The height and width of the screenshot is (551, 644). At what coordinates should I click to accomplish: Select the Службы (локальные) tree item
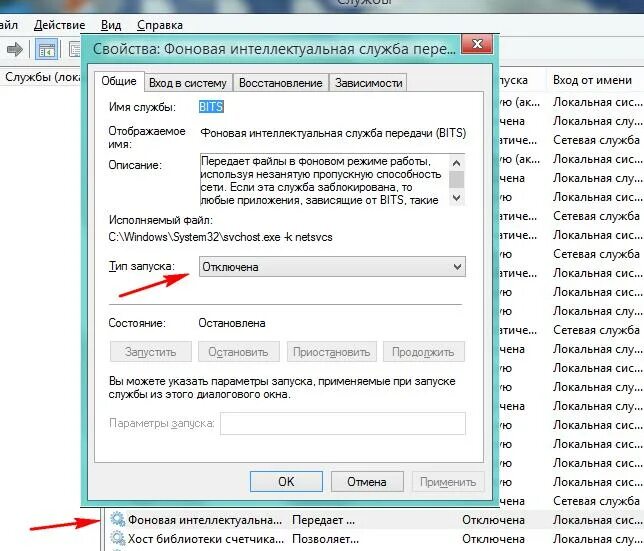pos(43,77)
